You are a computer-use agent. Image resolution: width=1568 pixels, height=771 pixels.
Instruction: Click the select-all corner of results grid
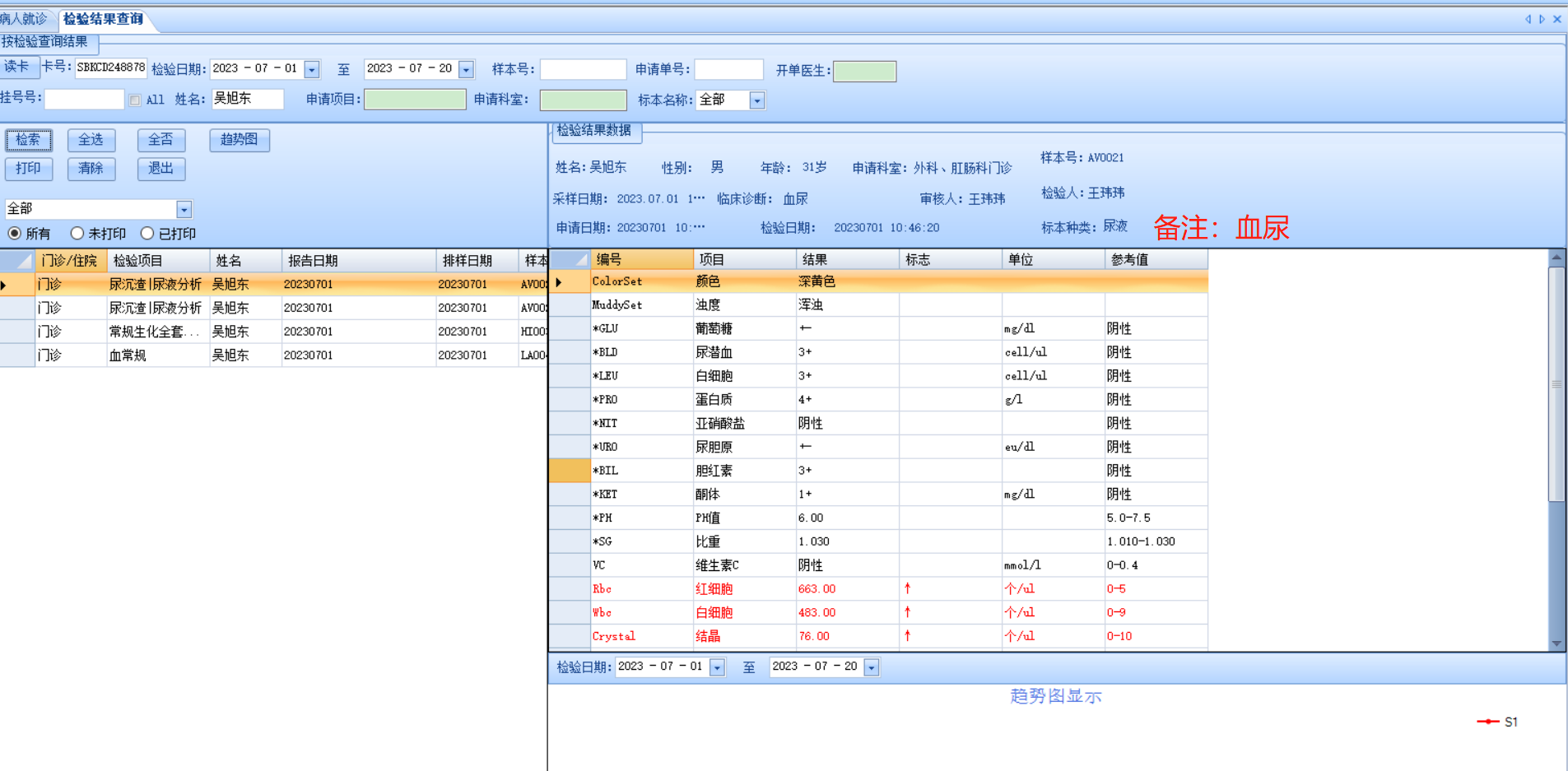pyautogui.click(x=569, y=259)
